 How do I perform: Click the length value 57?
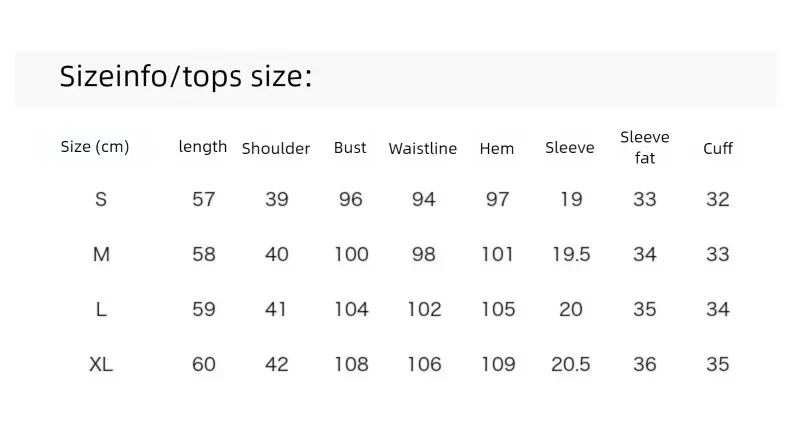[x=204, y=199]
